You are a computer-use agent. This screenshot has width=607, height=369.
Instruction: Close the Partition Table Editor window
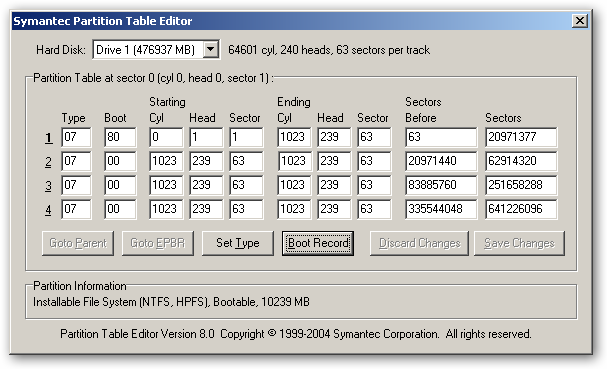click(x=580, y=21)
